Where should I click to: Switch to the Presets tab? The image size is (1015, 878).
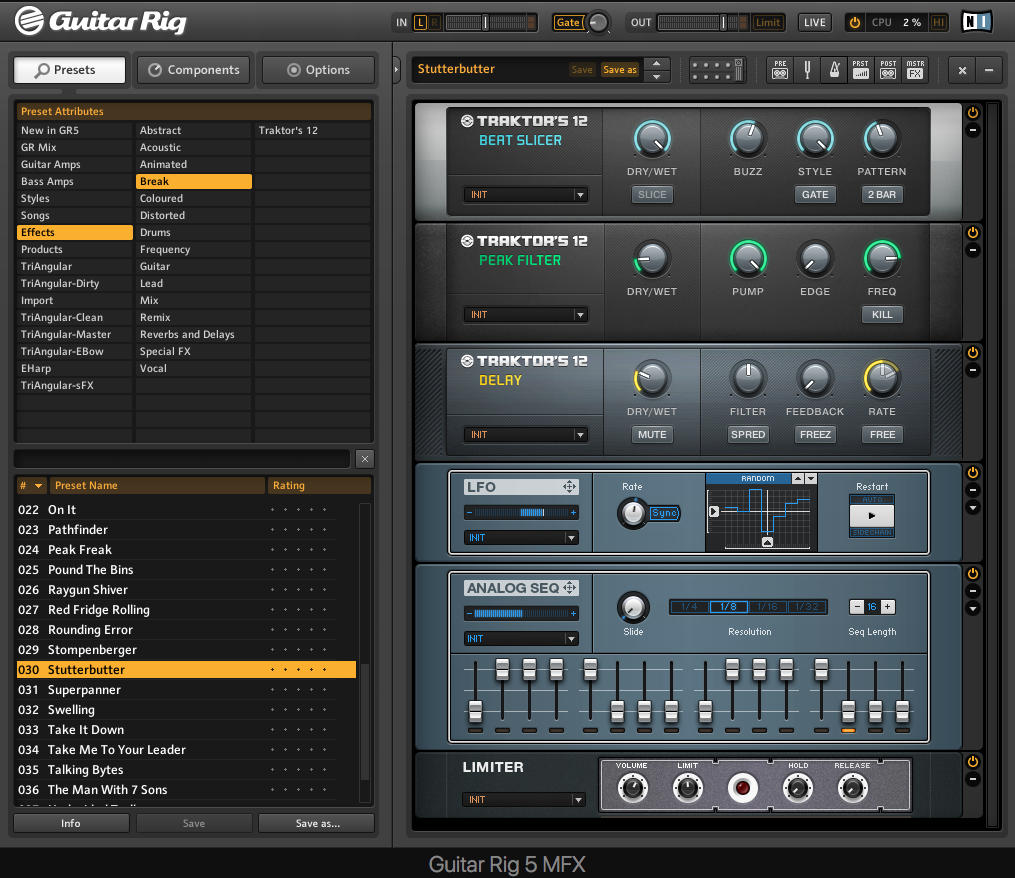[x=69, y=70]
